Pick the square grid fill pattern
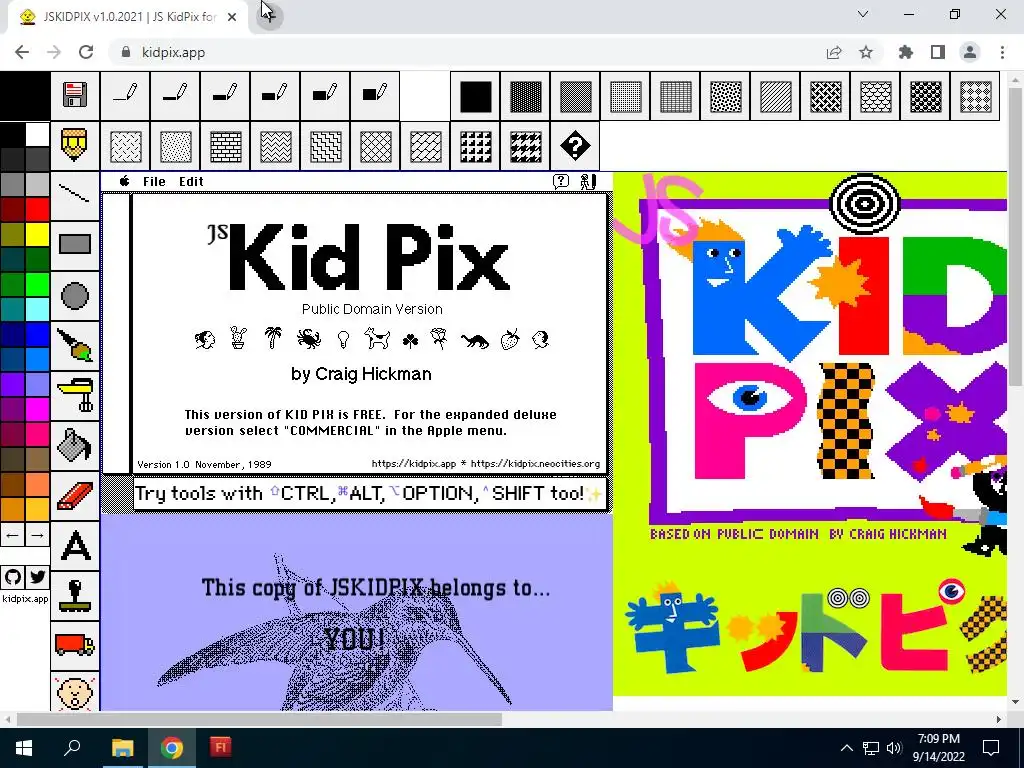This screenshot has height=768, width=1024. [676, 97]
